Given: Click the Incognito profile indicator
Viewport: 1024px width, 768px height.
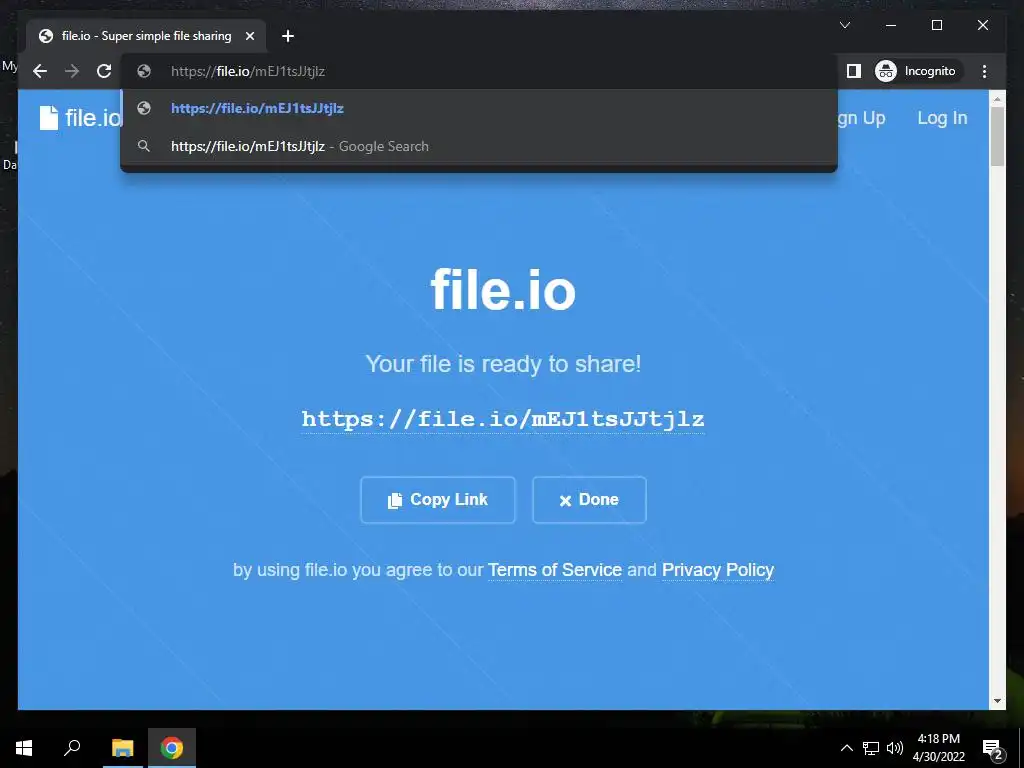Looking at the screenshot, I should point(918,71).
